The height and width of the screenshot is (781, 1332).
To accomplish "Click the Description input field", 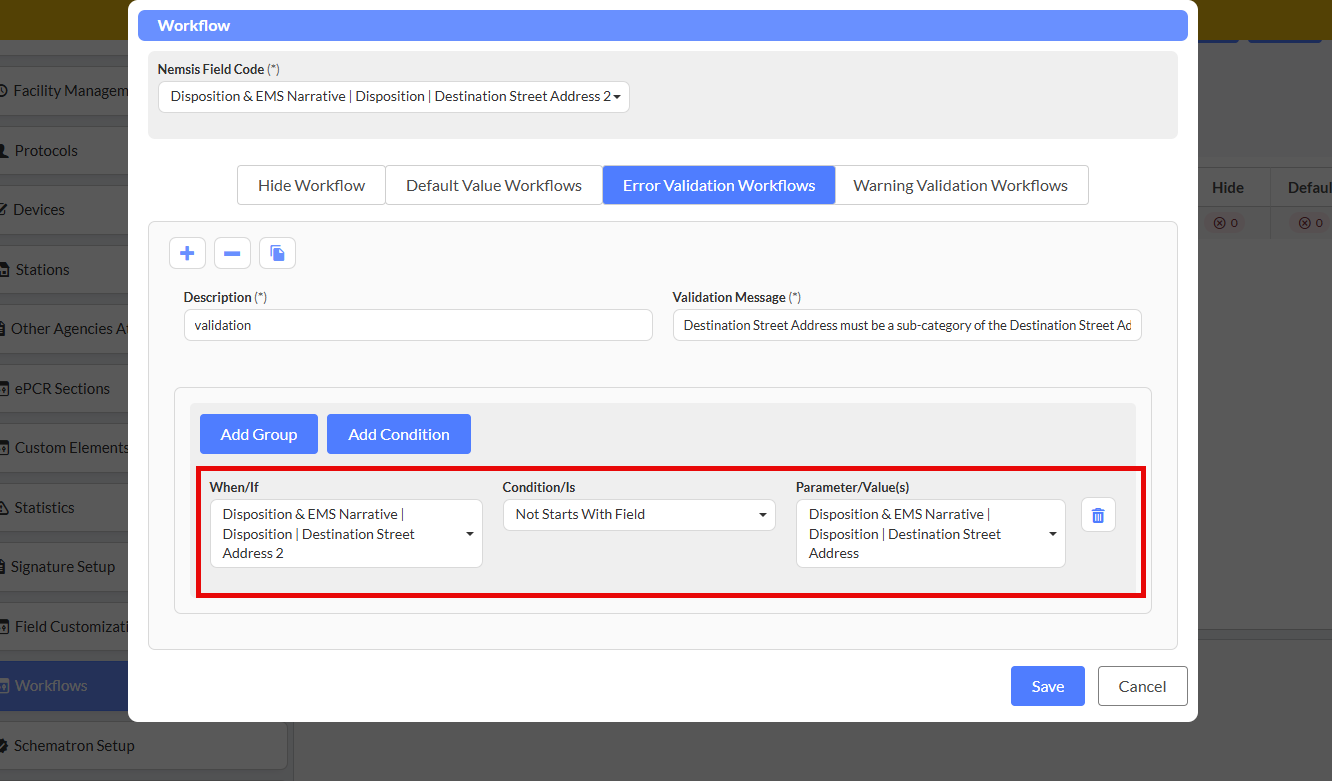I will 418,325.
